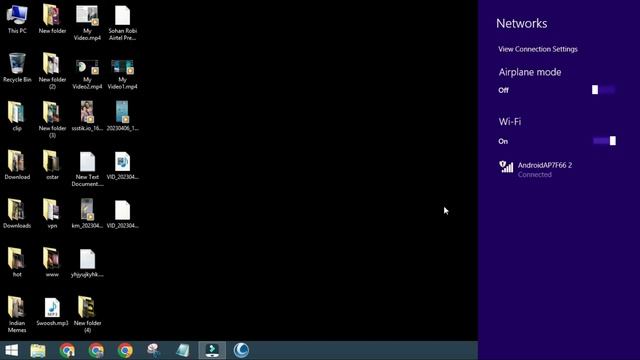Toggle the Airplane mode switch
The width and height of the screenshot is (640, 360).
(603, 90)
